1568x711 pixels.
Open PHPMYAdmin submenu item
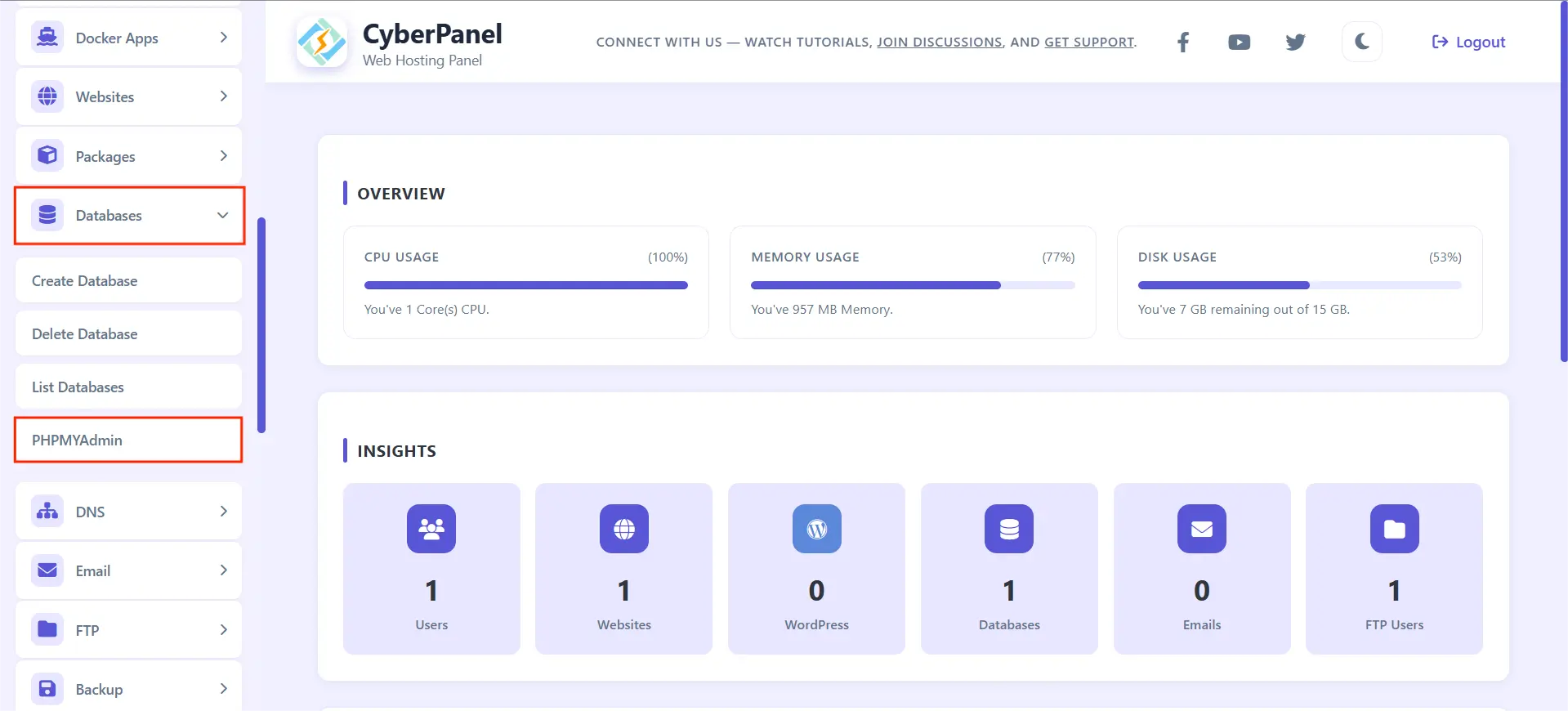point(128,440)
